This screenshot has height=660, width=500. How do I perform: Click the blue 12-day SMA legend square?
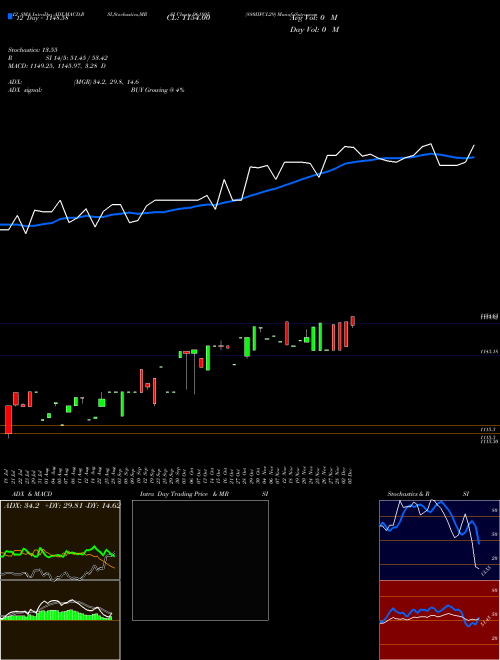pos(10,16)
